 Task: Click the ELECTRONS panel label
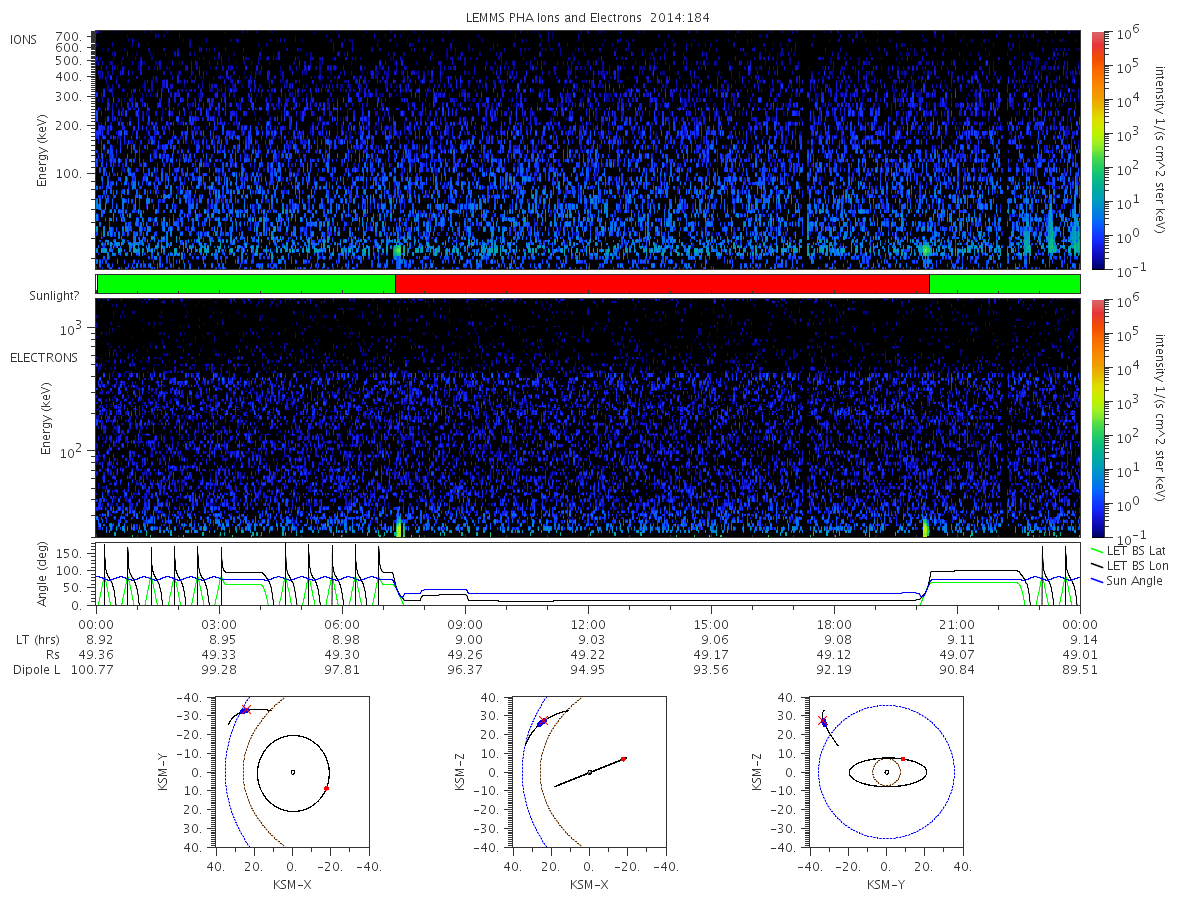(44, 358)
